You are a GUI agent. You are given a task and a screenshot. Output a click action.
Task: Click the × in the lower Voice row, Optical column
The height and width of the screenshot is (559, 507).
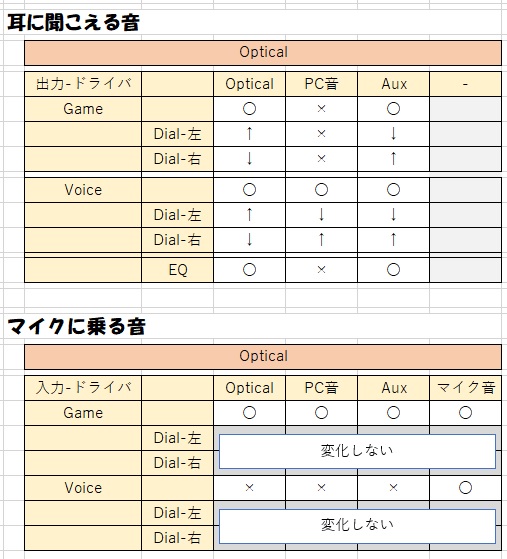[249, 487]
